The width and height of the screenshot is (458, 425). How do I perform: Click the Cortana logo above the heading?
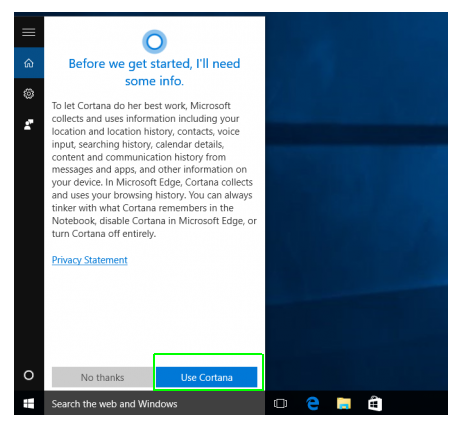click(x=154, y=42)
